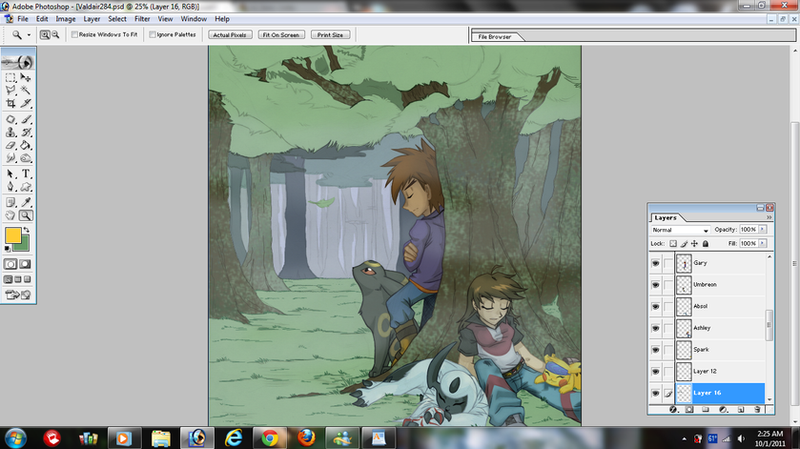The image size is (800, 449).
Task: Select the Eyedropper tool
Action: click(x=26, y=203)
